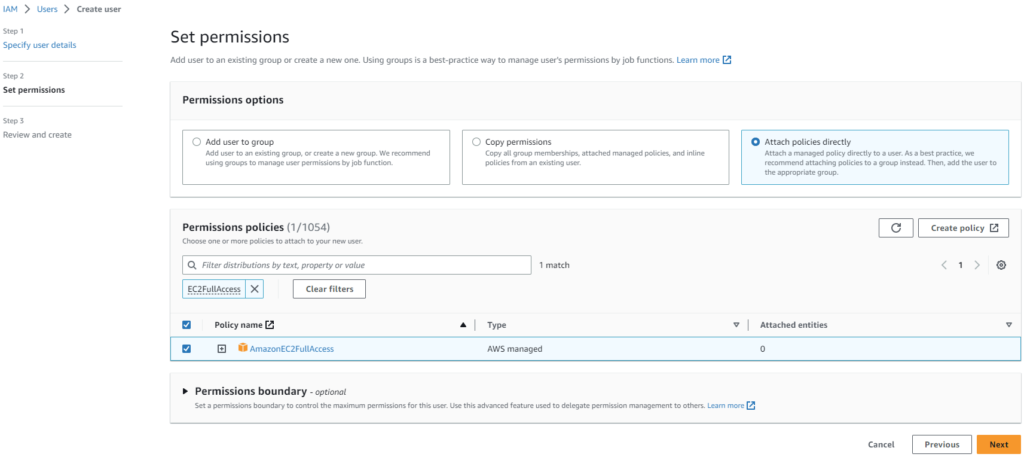Click the Previous button
This screenshot has height=457, width=1024.
click(942, 445)
